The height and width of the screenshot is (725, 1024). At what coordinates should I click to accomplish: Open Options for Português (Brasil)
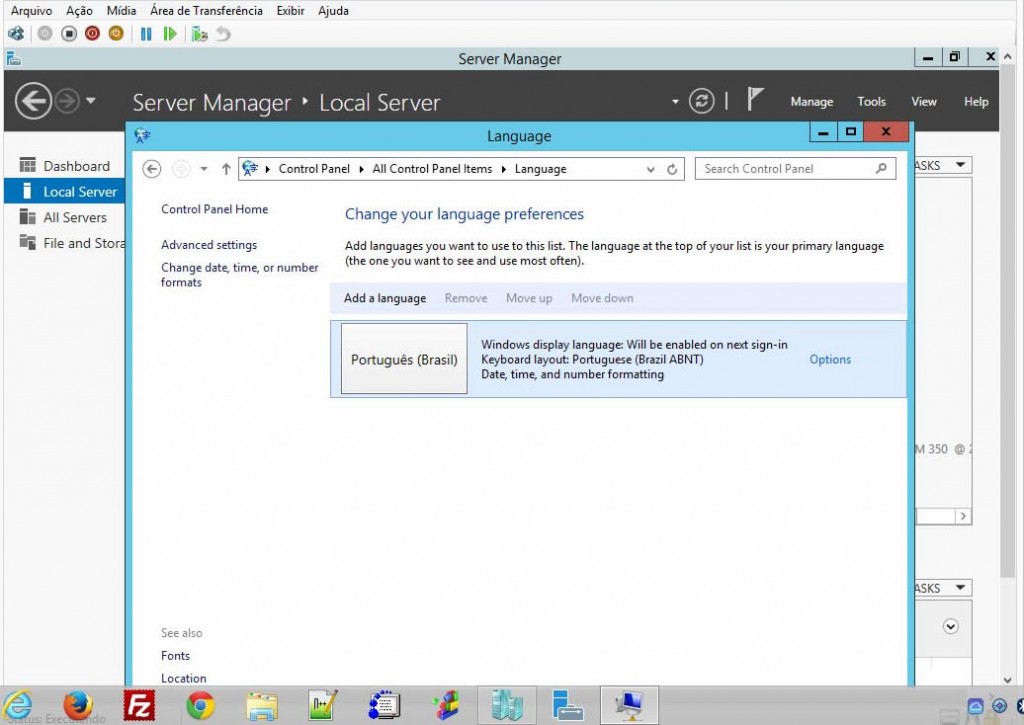(830, 359)
